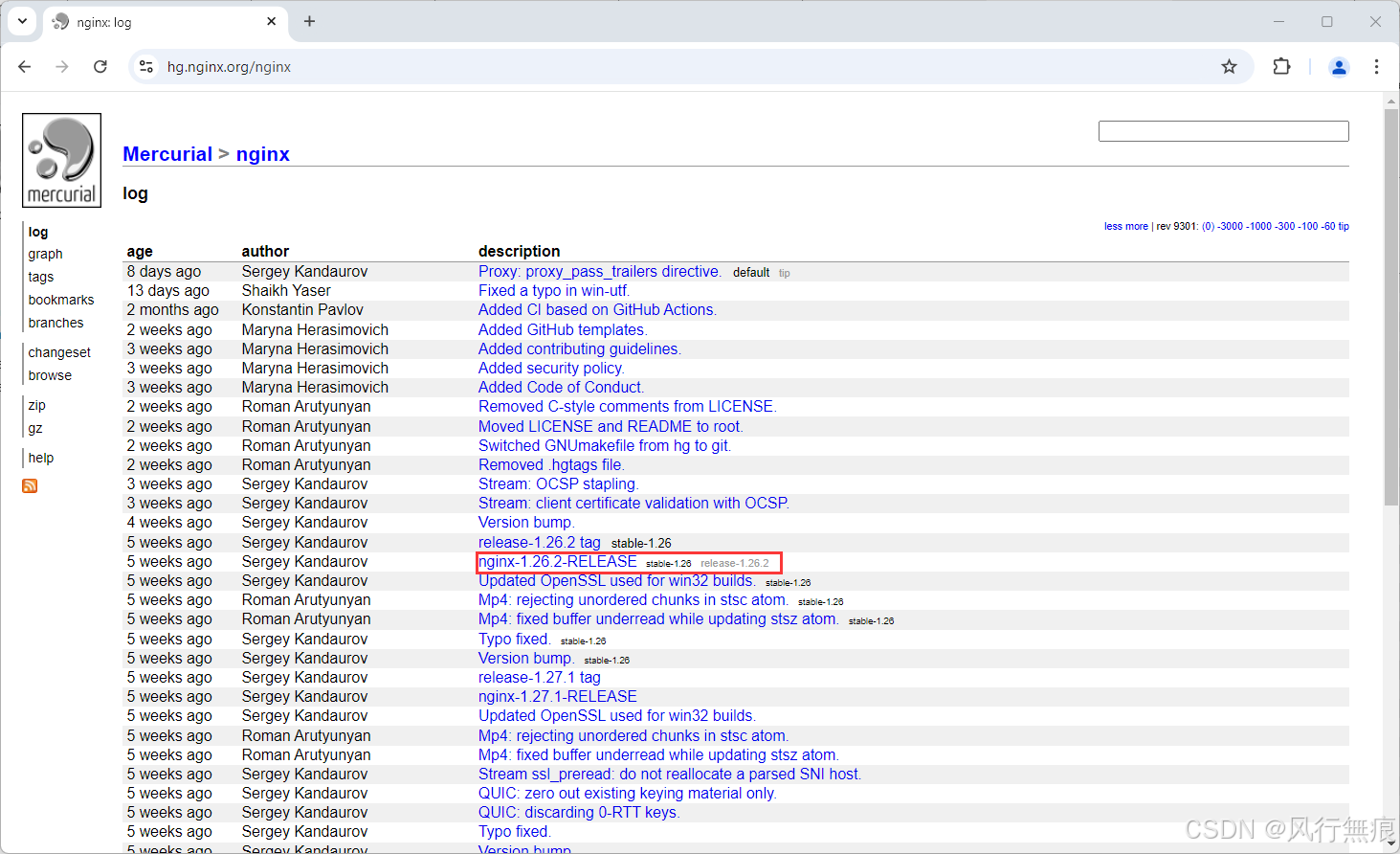Click the 'nginx' breadcrumb link
1400x854 pixels.
pos(262,154)
